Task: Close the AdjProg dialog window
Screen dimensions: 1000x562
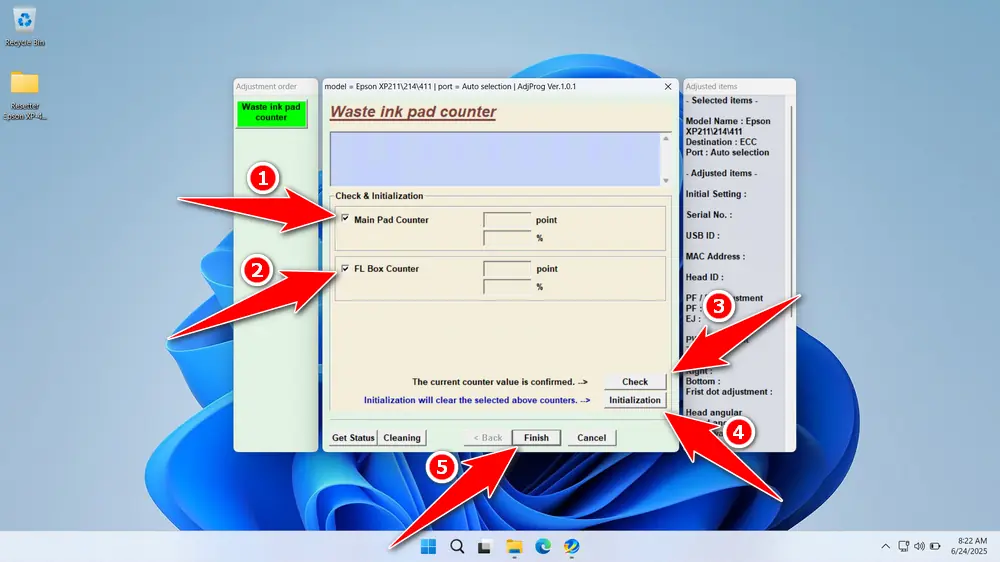Action: tap(668, 86)
